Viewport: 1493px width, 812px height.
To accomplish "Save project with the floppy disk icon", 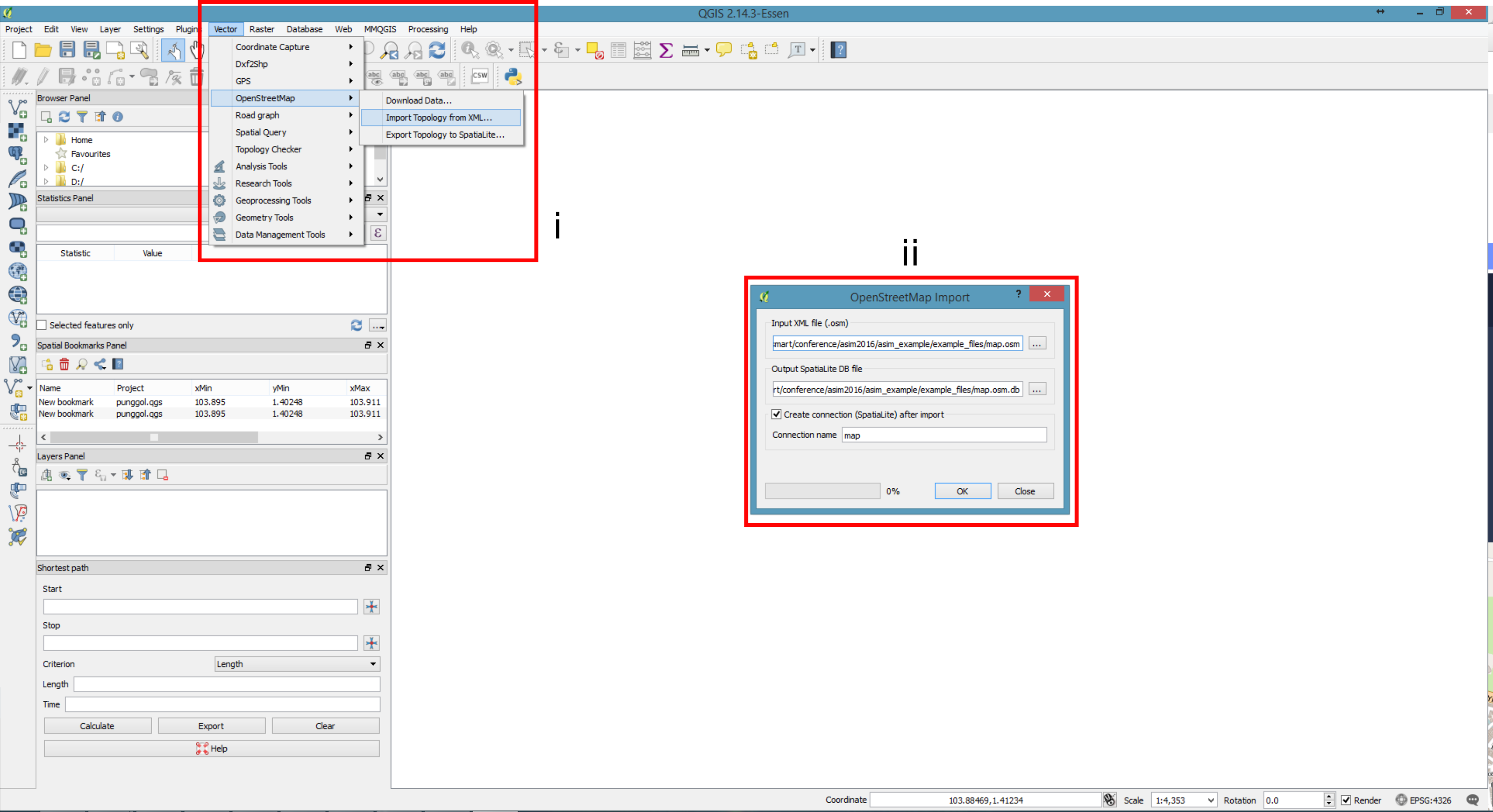I will tap(67, 50).
